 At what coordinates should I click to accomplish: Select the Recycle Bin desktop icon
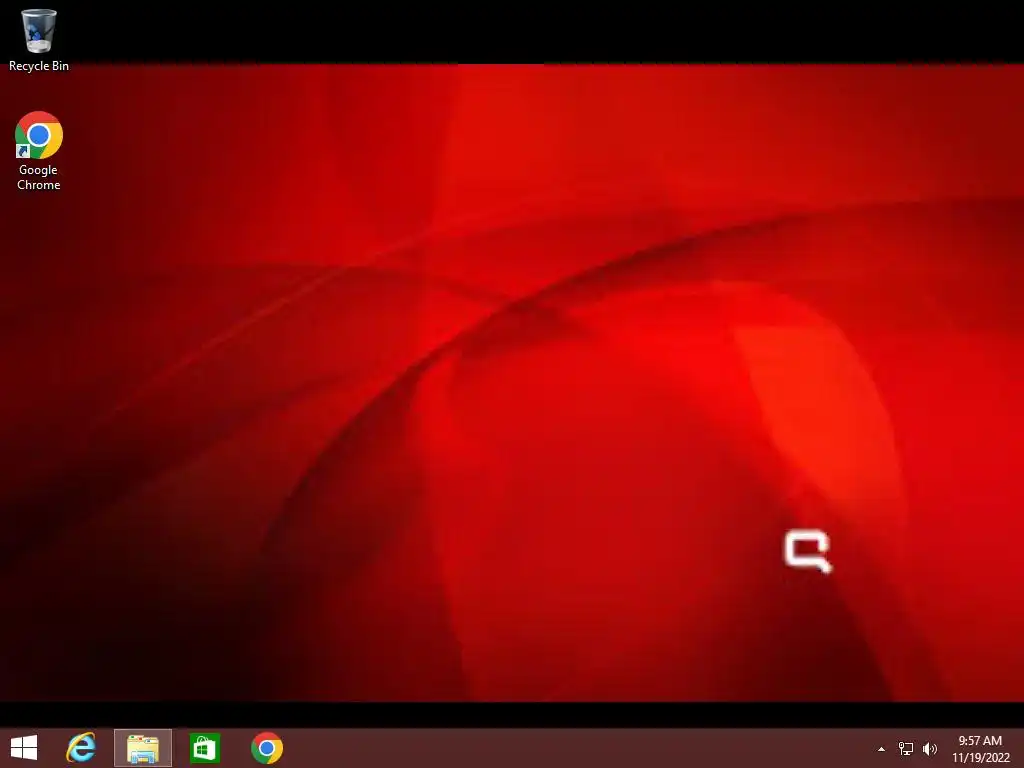pos(39,39)
